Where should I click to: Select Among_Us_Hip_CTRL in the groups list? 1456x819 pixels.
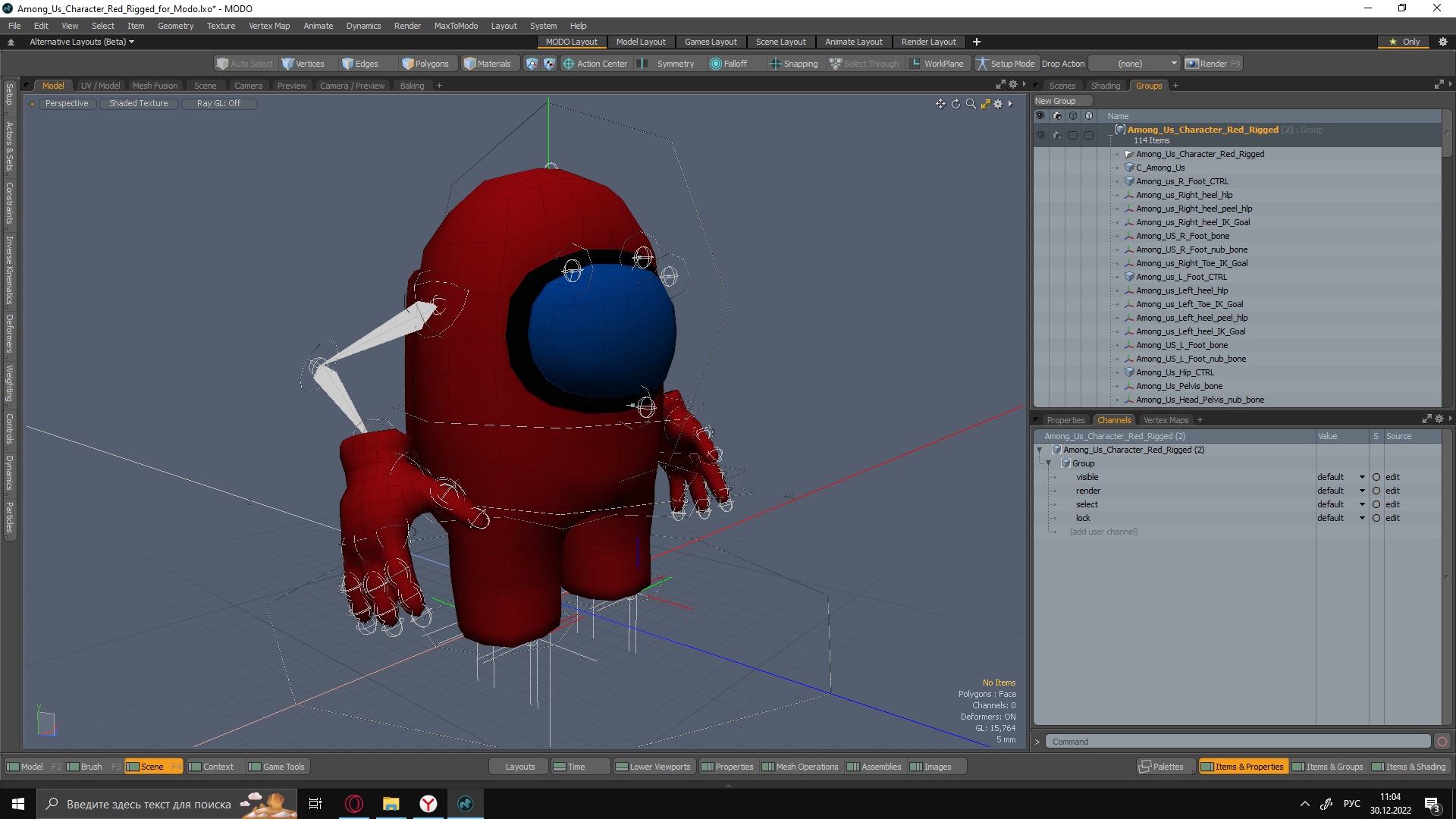click(1175, 372)
